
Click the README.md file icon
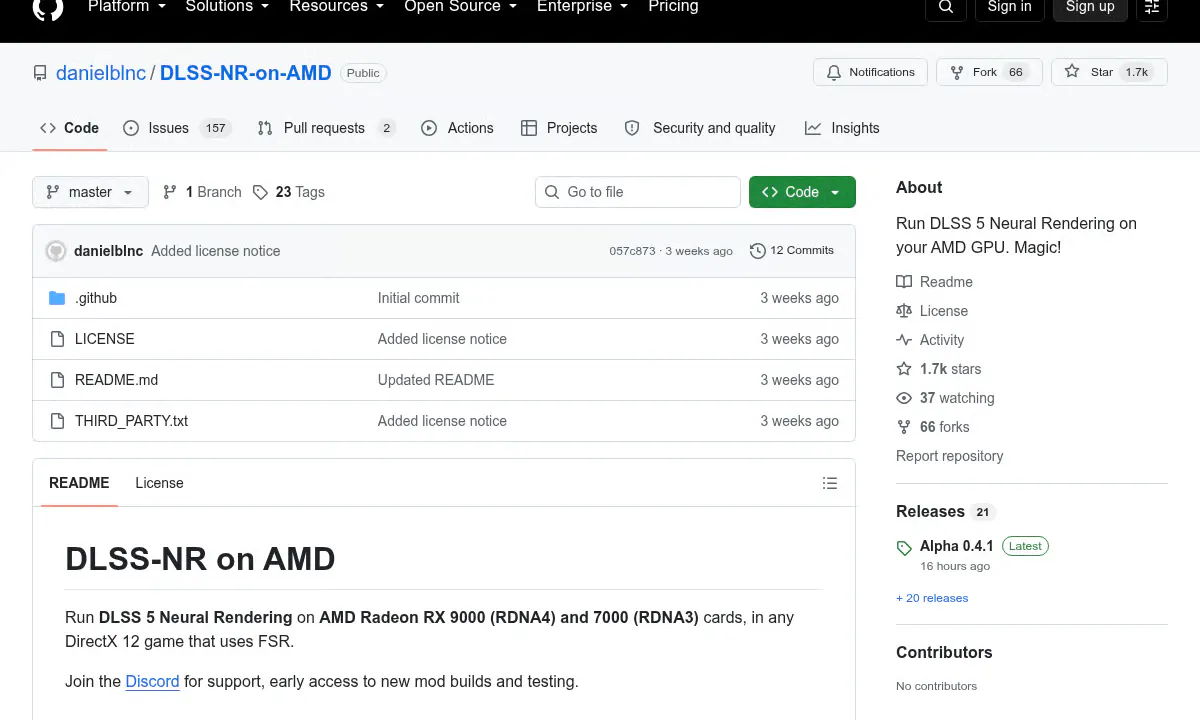pyautogui.click(x=57, y=380)
